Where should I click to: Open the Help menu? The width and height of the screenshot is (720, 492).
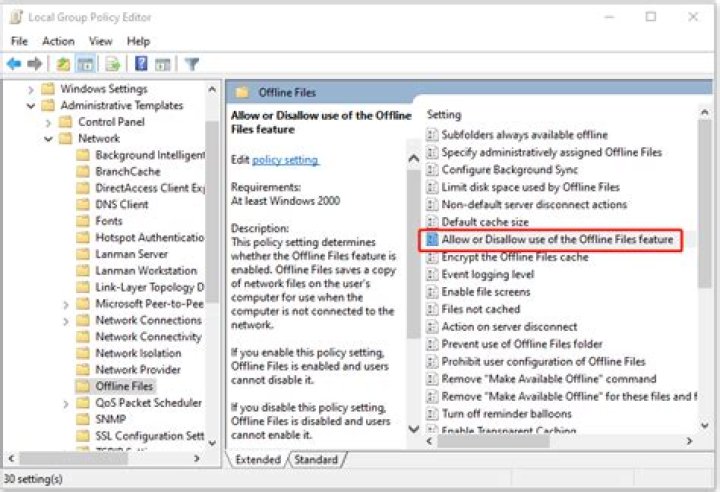pos(138,41)
